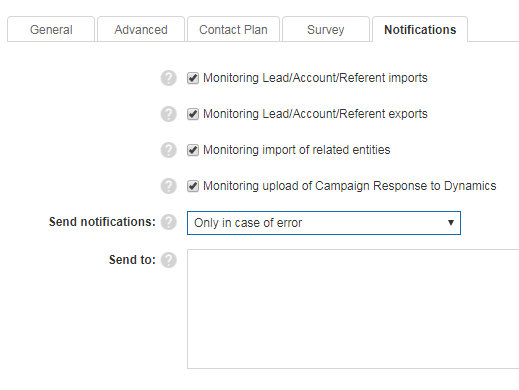Image resolution: width=519 pixels, height=390 pixels.
Task: Show help for import of related entities
Action: tap(169, 150)
